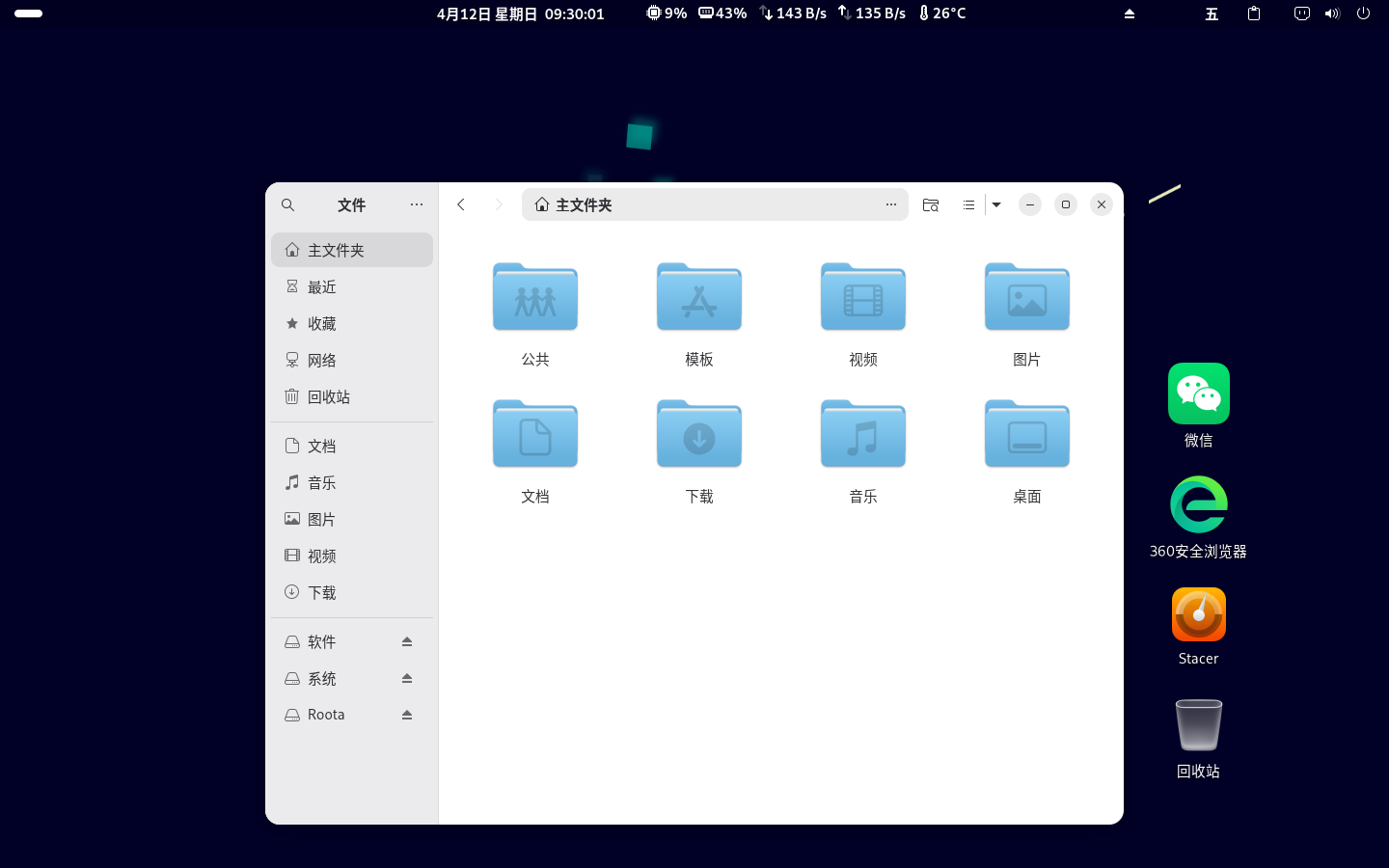Open 回收站 in the sidebar
Image resolution: width=1389 pixels, height=868 pixels.
352,396
